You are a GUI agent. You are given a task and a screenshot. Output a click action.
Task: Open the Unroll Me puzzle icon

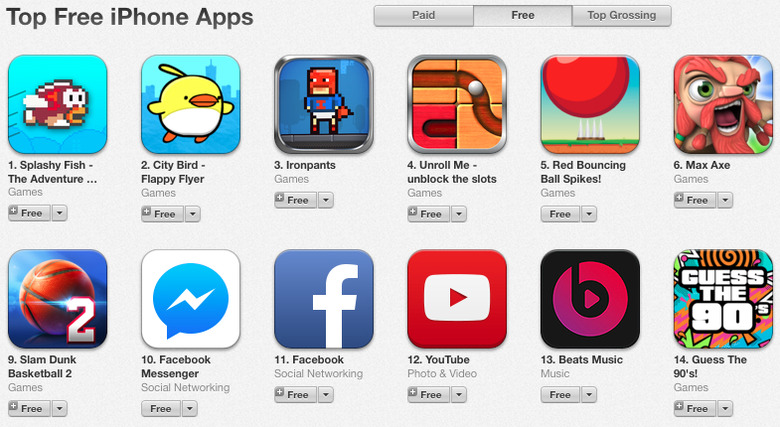pos(457,104)
